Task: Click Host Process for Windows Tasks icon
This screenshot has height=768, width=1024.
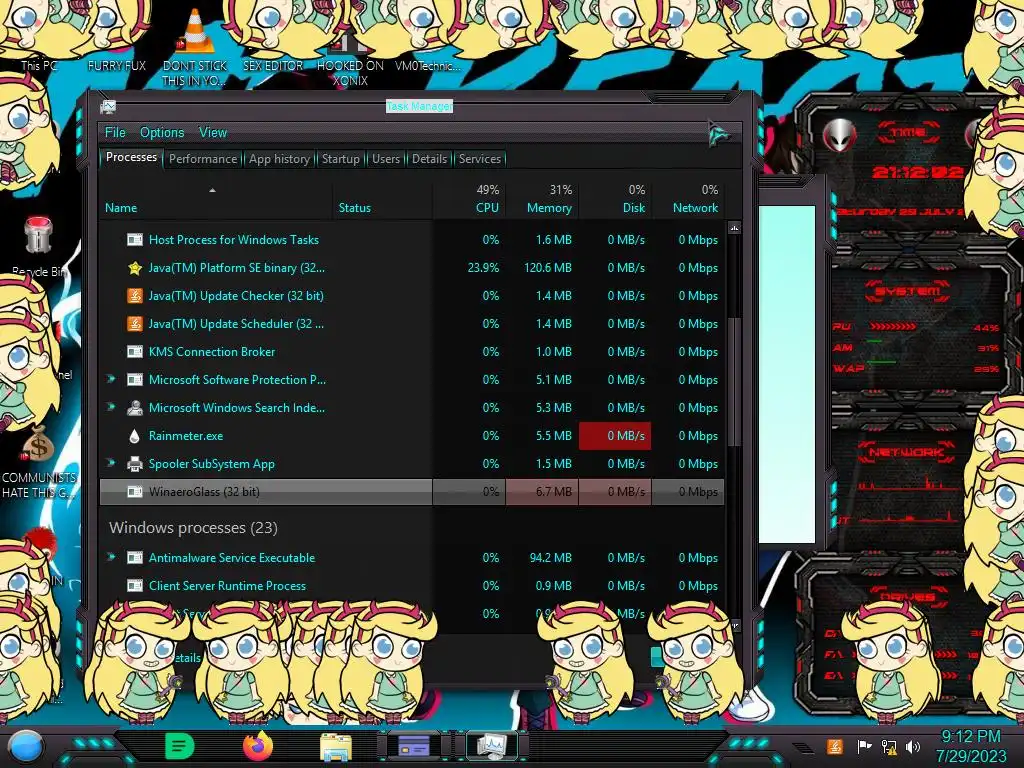Action: tap(135, 240)
